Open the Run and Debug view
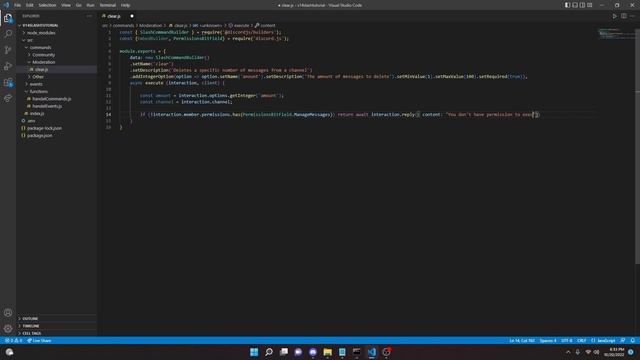640x360 pixels. tap(8, 66)
